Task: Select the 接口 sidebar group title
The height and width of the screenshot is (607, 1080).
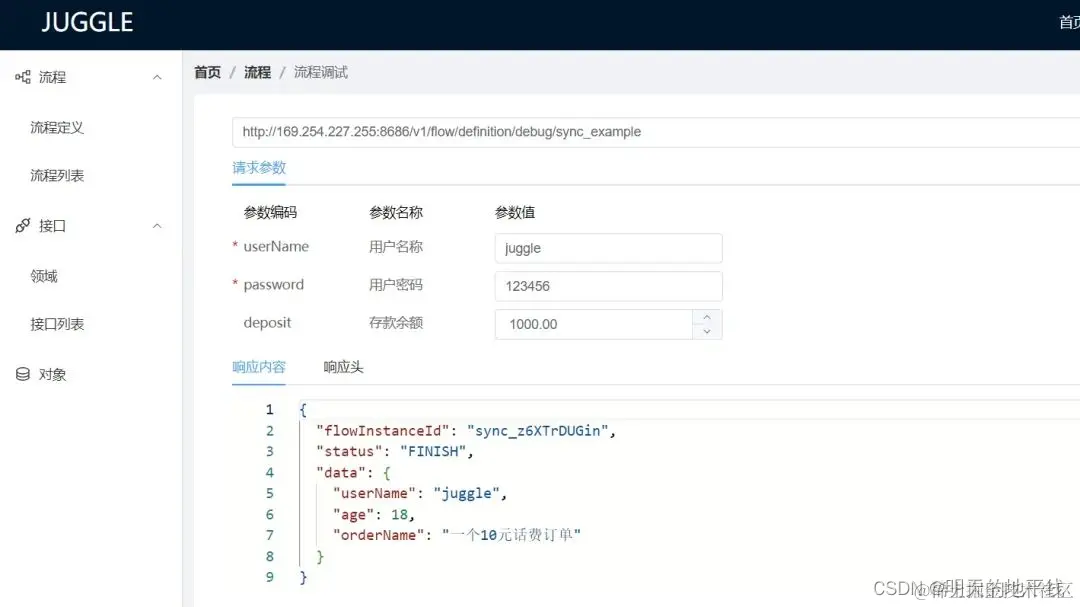Action: point(52,226)
